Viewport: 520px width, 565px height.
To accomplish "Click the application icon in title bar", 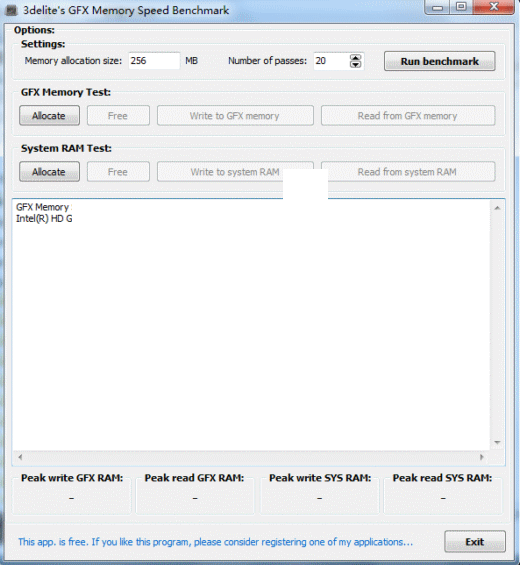I will click(11, 10).
